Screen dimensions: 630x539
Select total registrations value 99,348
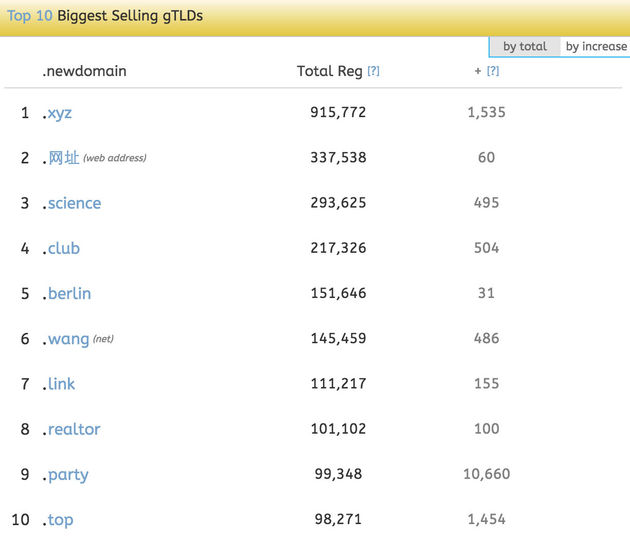(338, 474)
